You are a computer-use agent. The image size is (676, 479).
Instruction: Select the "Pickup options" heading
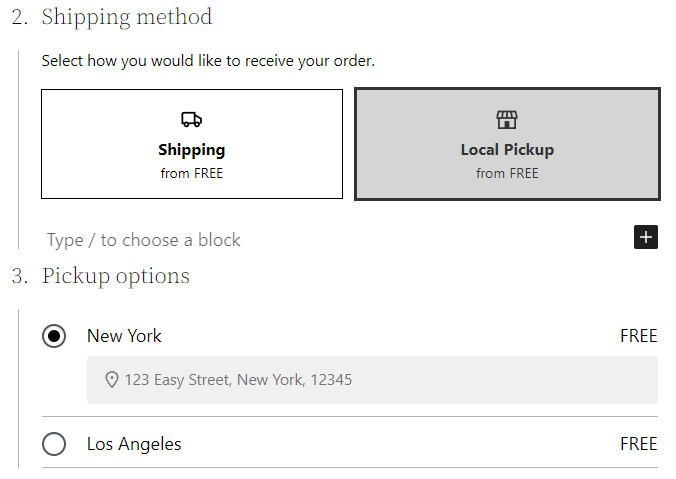[116, 276]
